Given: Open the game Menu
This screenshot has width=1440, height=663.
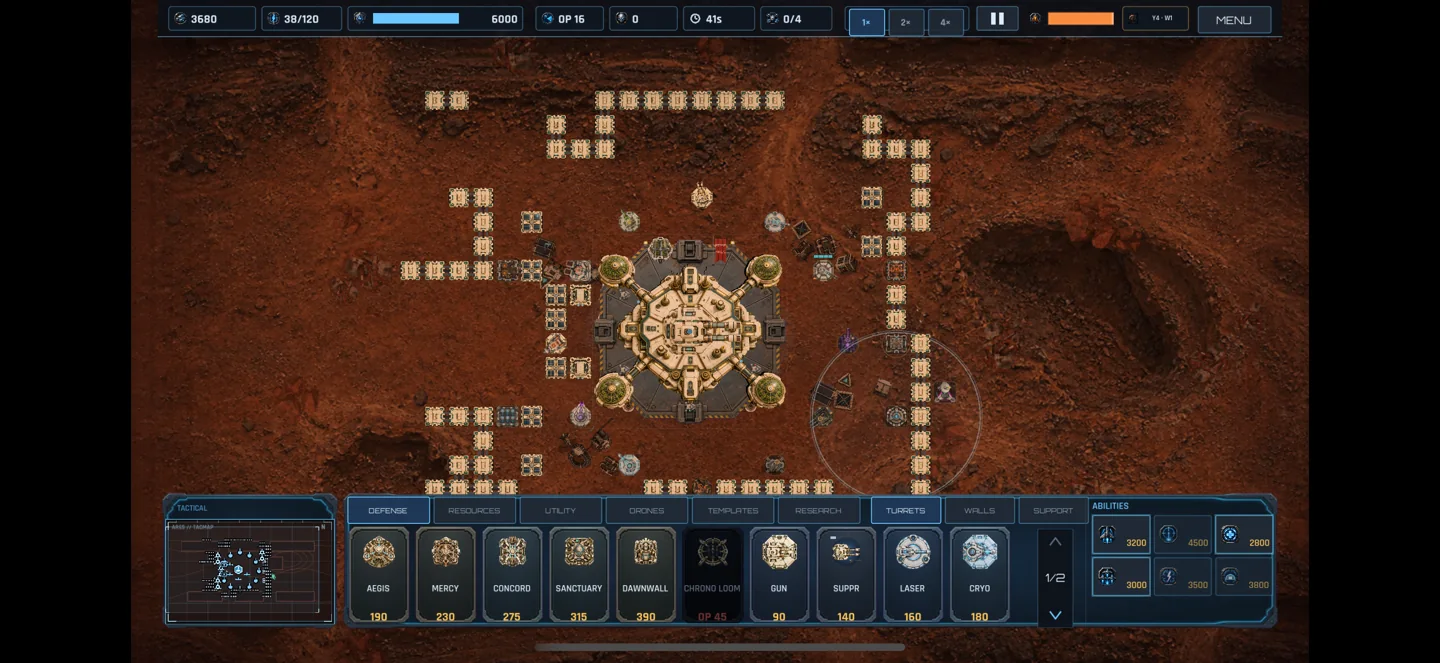Looking at the screenshot, I should pyautogui.click(x=1234, y=20).
